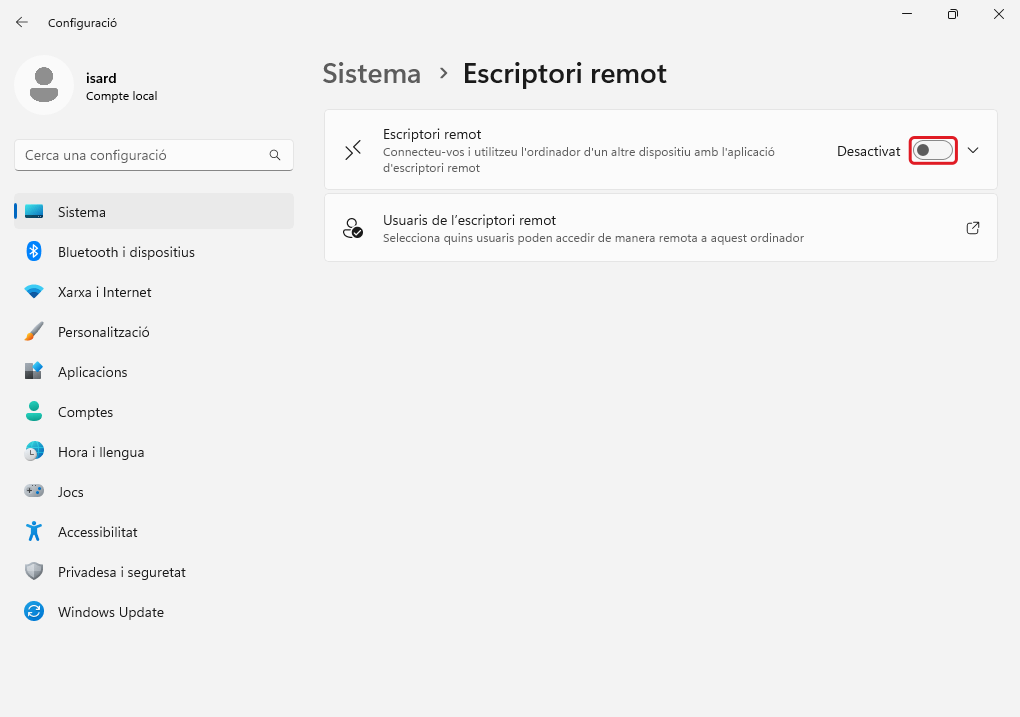1020x717 pixels.
Task: Click the Hora i llengua clock icon
Action: point(34,452)
